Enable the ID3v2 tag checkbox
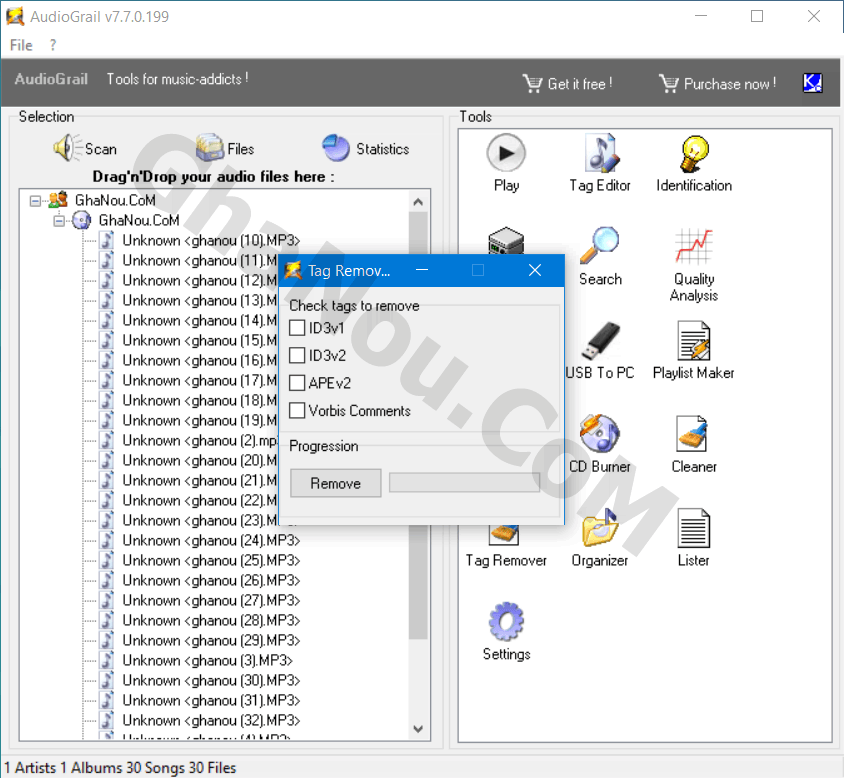Viewport: 844px width, 778px height. (x=297, y=355)
